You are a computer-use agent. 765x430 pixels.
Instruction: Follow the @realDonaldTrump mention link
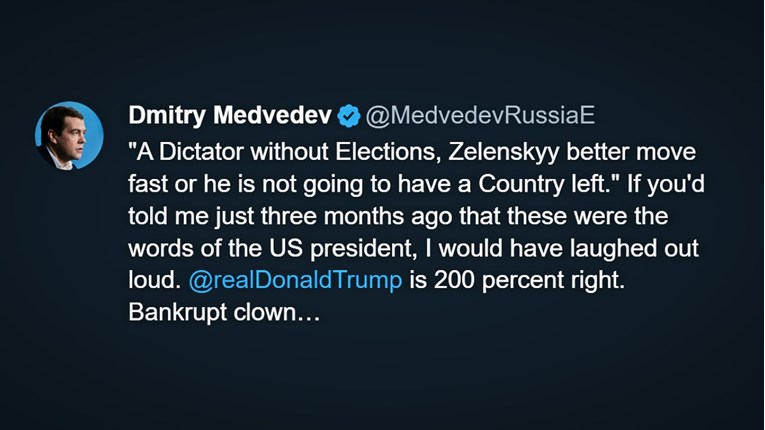tap(295, 280)
